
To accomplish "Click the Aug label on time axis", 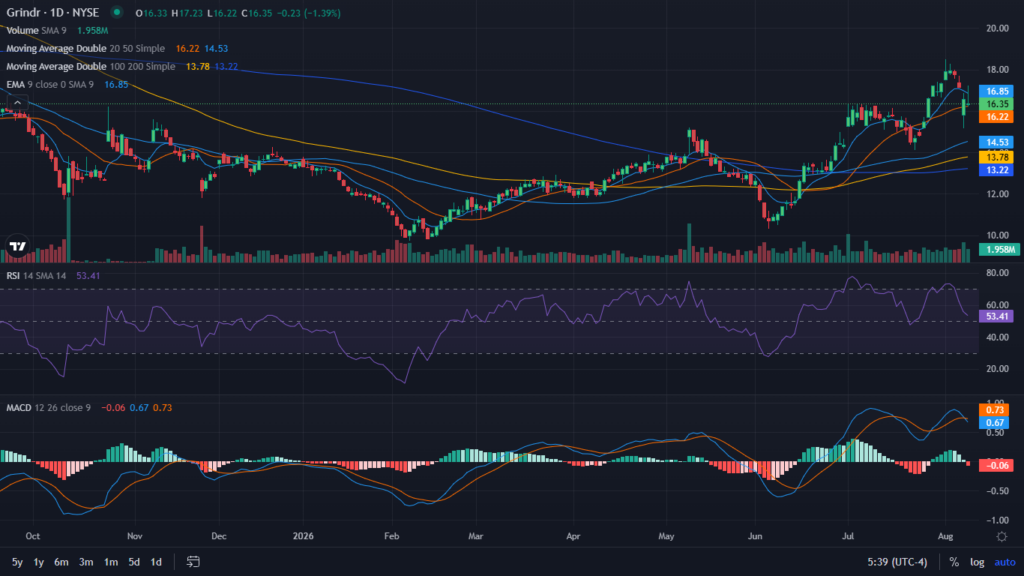I will click(x=945, y=536).
